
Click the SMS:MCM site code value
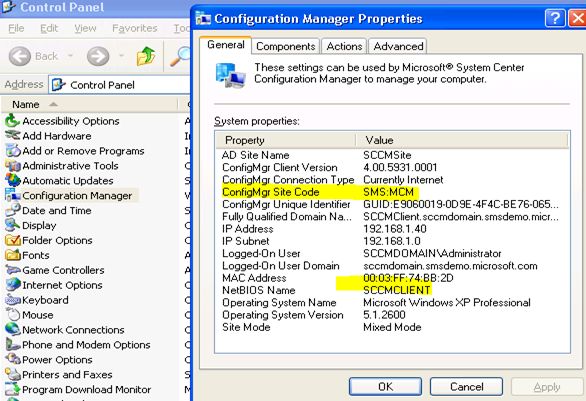pyautogui.click(x=388, y=192)
